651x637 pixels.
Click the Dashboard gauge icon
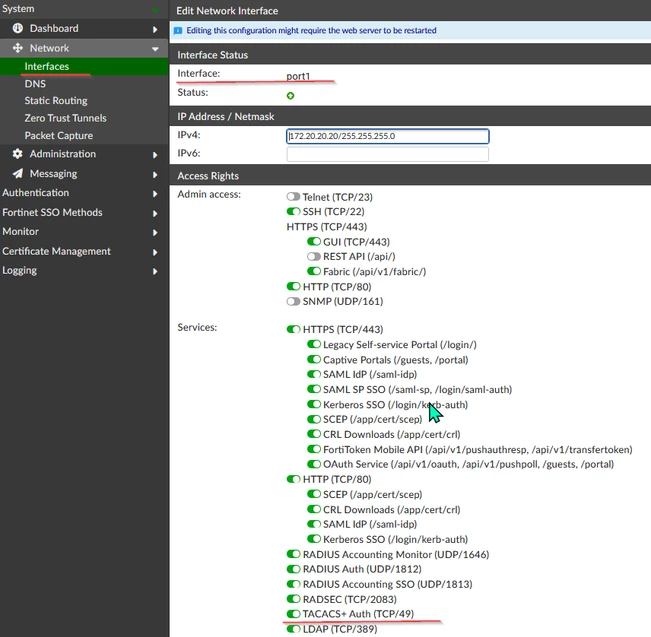pyautogui.click(x=18, y=28)
